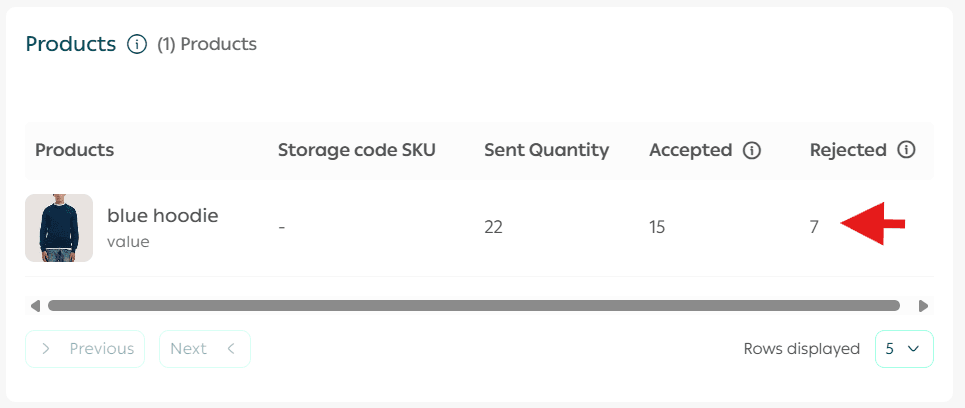Open the Rows displayed dropdown
The width and height of the screenshot is (965, 408).
(x=904, y=349)
